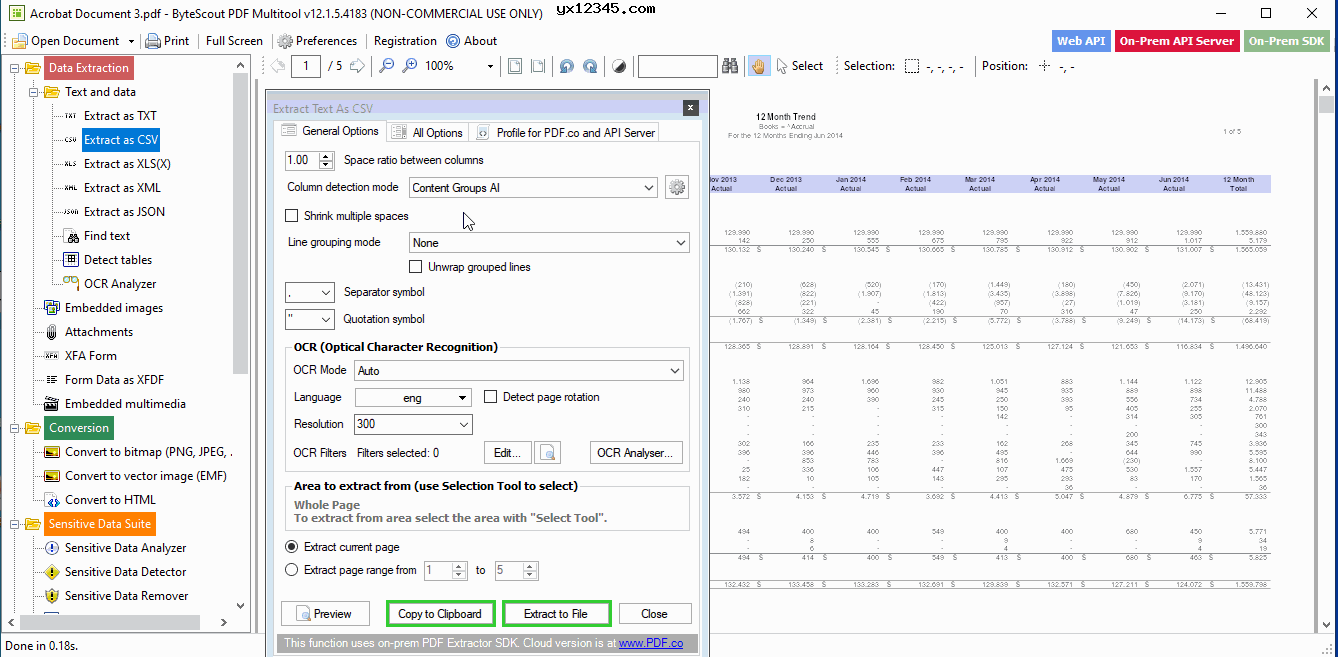The width and height of the screenshot is (1338, 657).
Task: Select Detect tables in the tree
Action: pyautogui.click(x=118, y=260)
